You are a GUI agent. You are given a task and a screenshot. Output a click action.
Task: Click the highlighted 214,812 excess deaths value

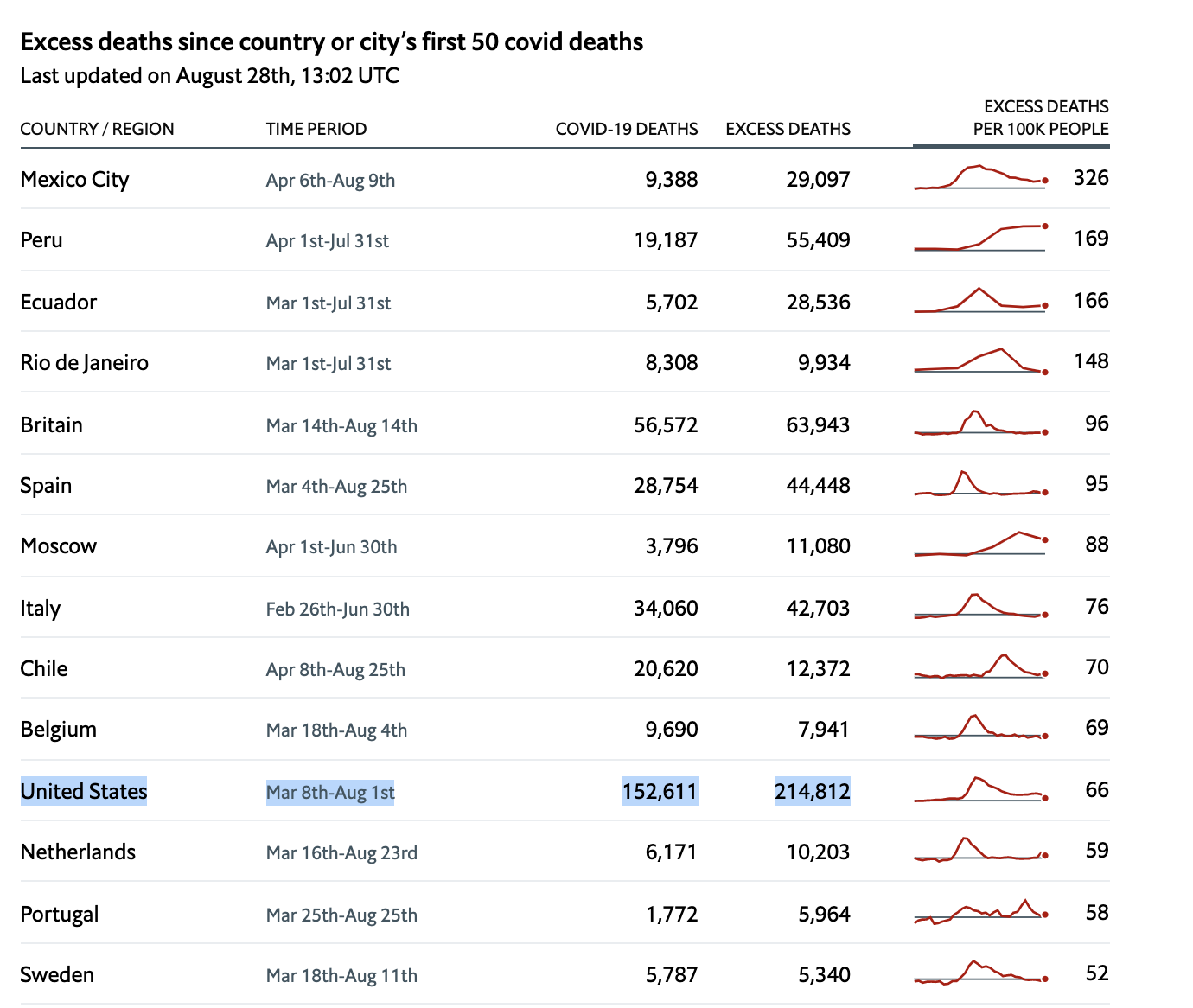(x=812, y=791)
